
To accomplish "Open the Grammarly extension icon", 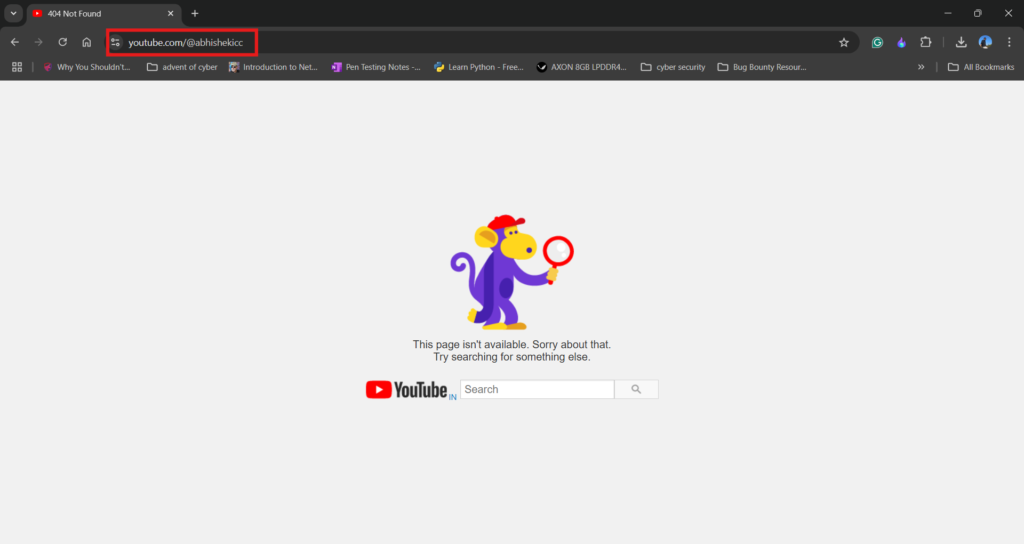I will click(877, 42).
